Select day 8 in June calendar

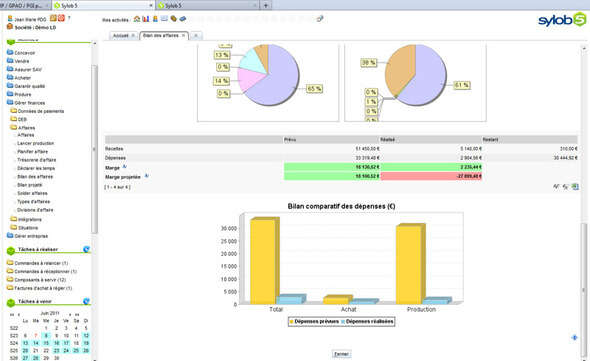(x=46, y=335)
